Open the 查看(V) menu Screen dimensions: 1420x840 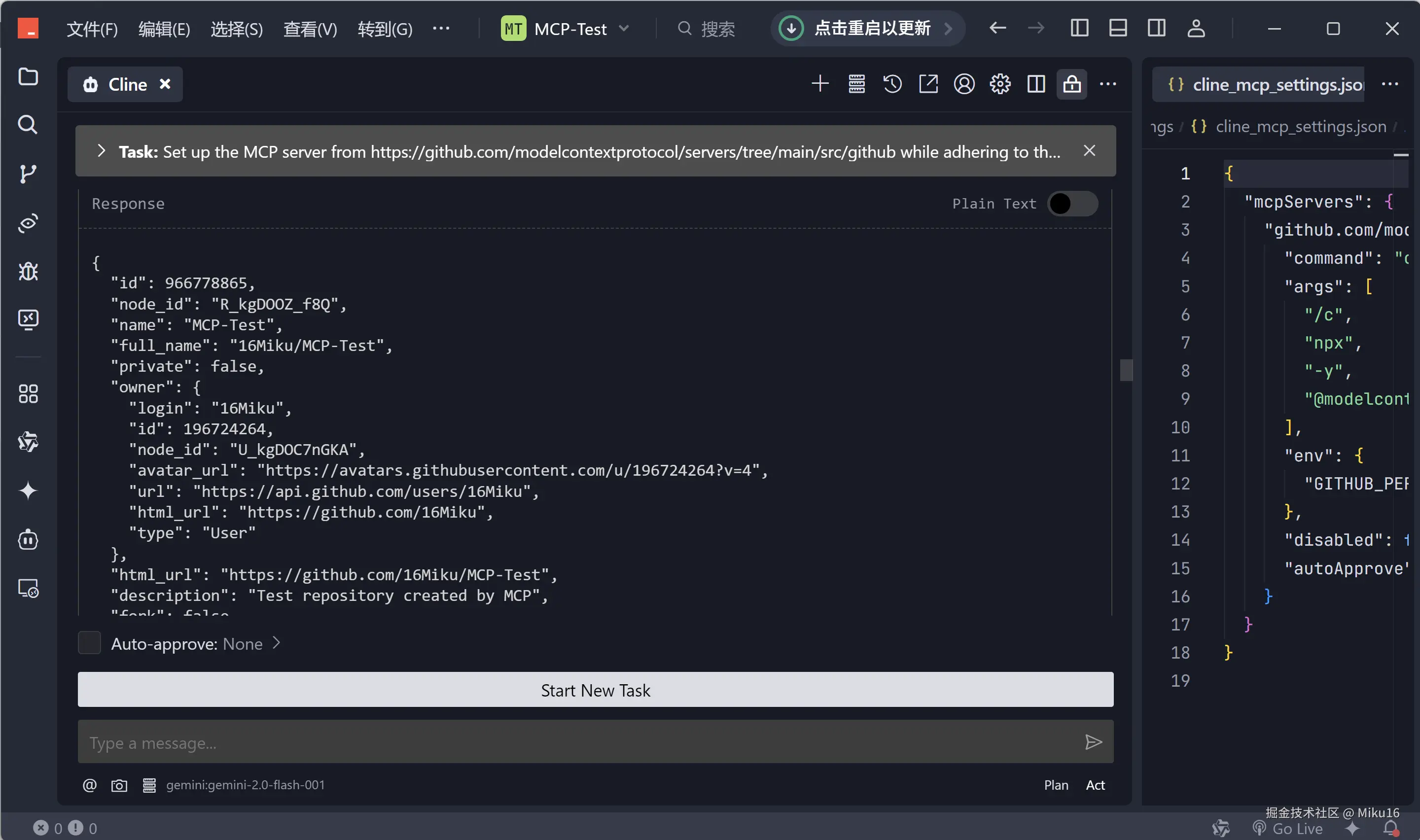tap(310, 28)
